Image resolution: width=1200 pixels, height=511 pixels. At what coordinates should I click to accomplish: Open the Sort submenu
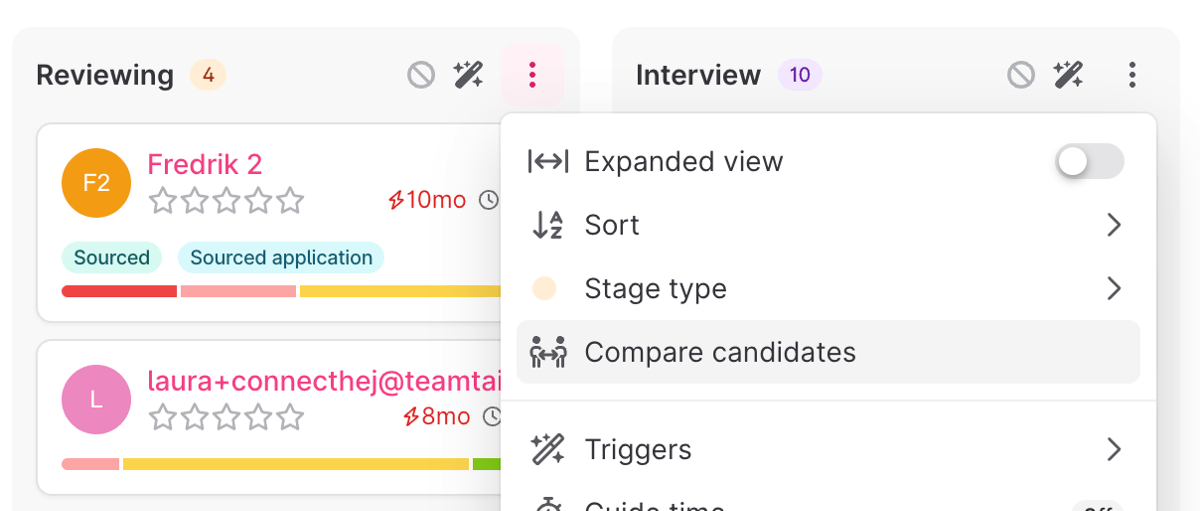point(828,225)
